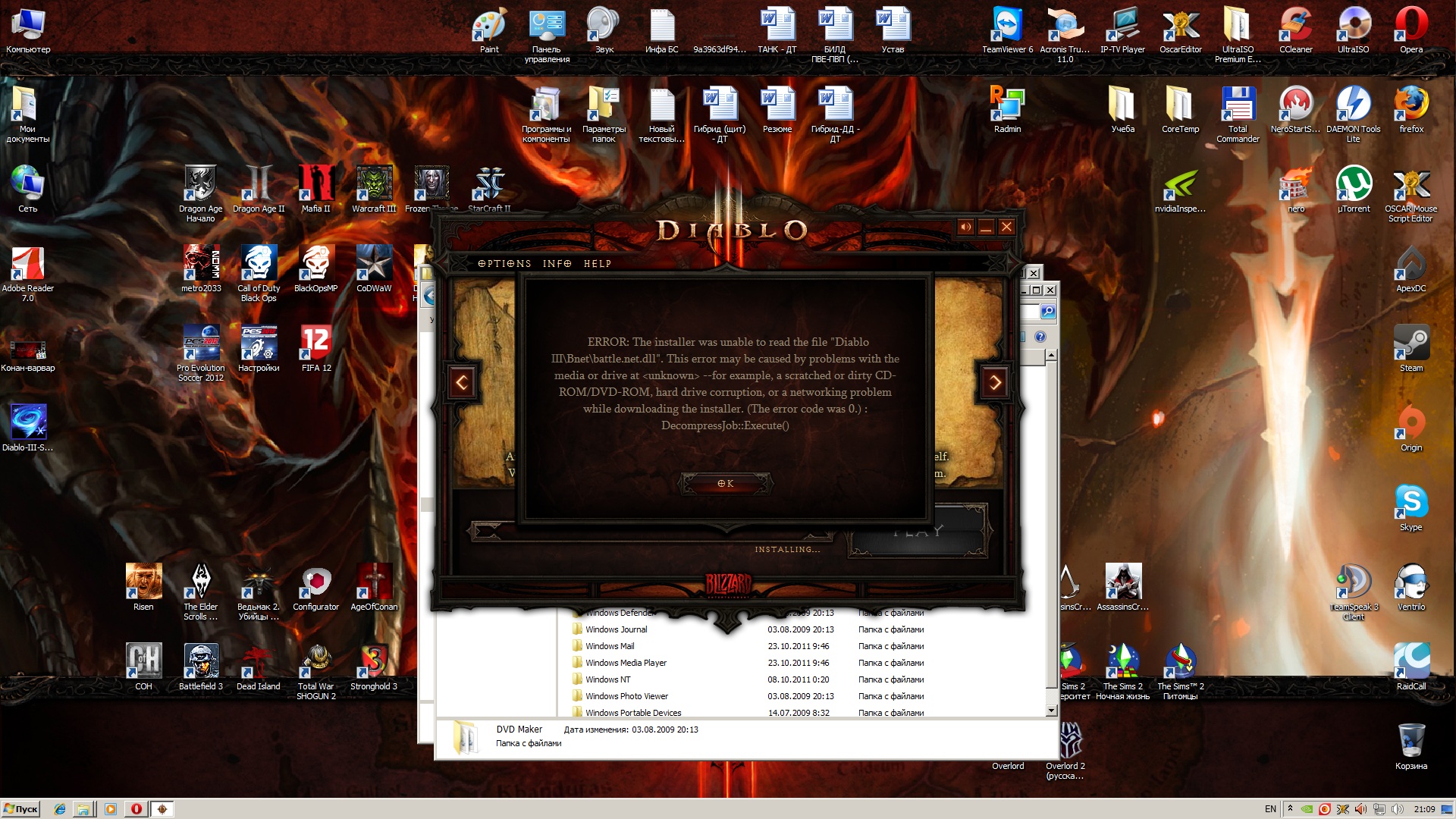The width and height of the screenshot is (1456, 819).
Task: Click the Opera taskbar button
Action: point(136,808)
